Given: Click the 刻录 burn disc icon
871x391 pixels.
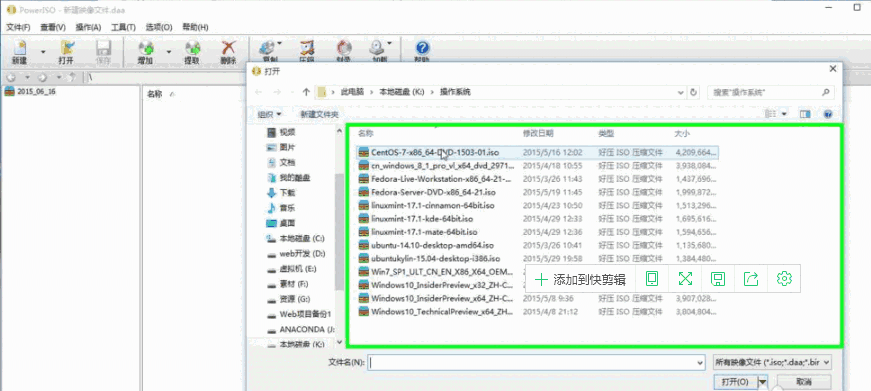Looking at the screenshot, I should click(344, 49).
